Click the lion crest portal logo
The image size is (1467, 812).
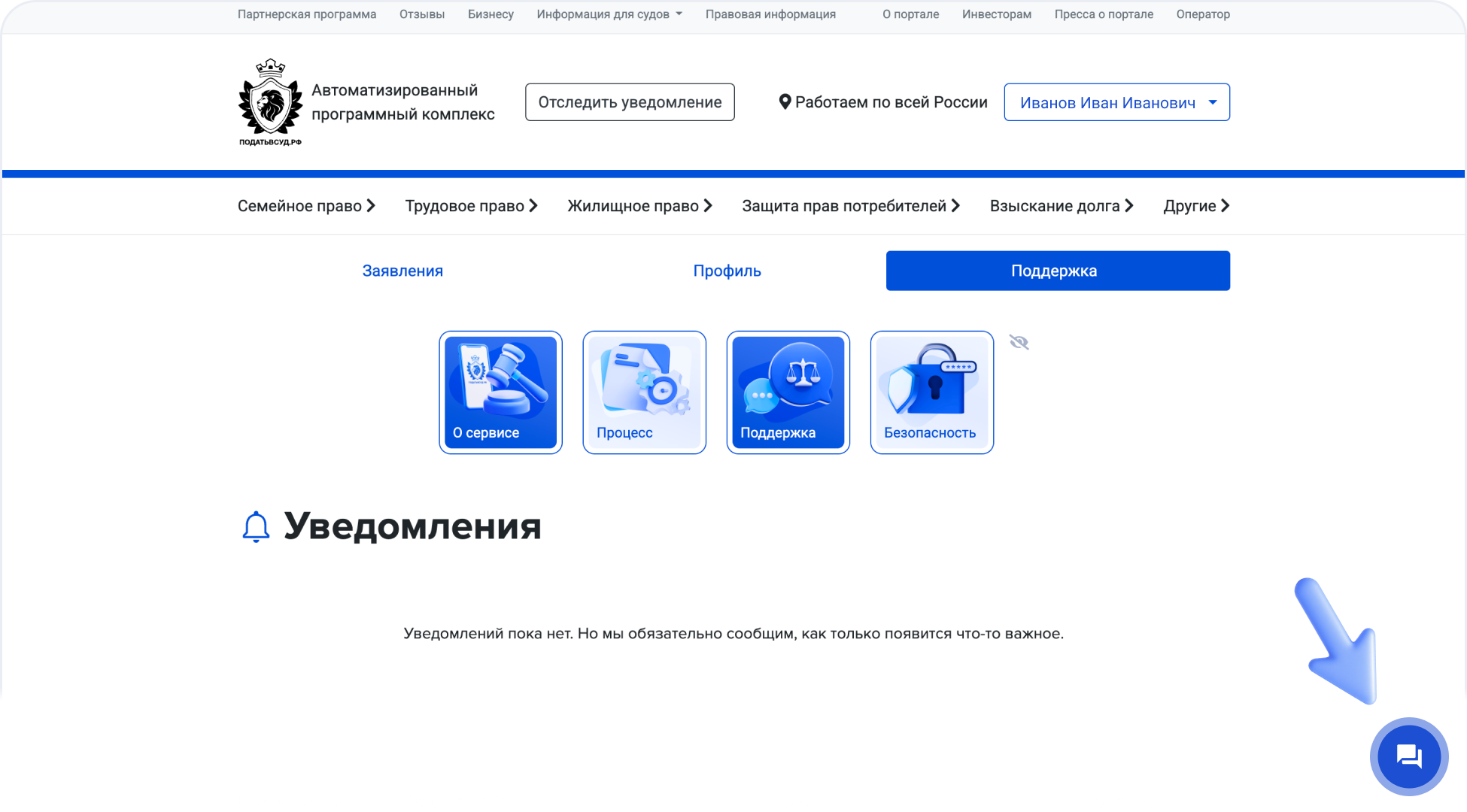[x=270, y=102]
